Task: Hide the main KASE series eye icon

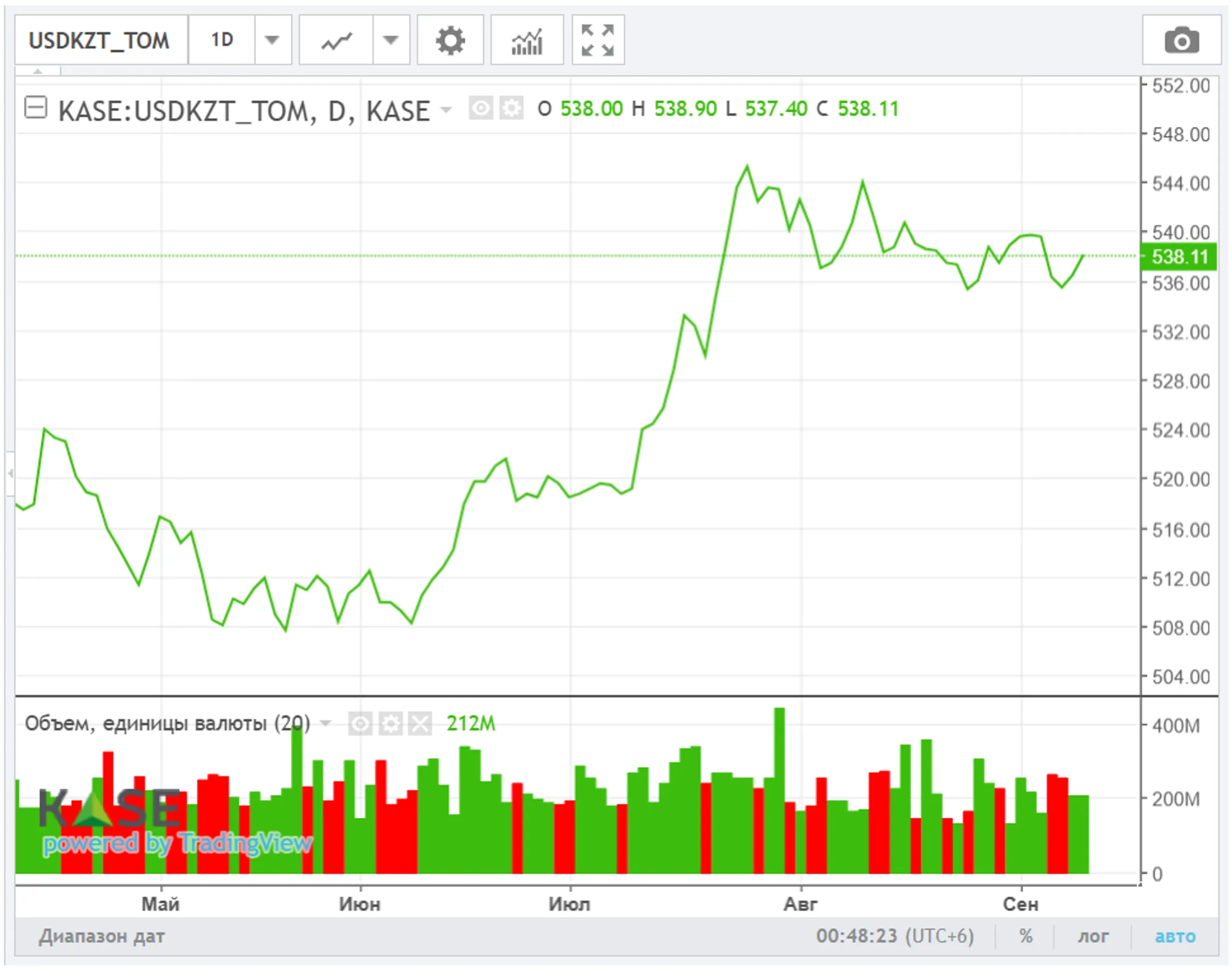Action: [x=481, y=108]
